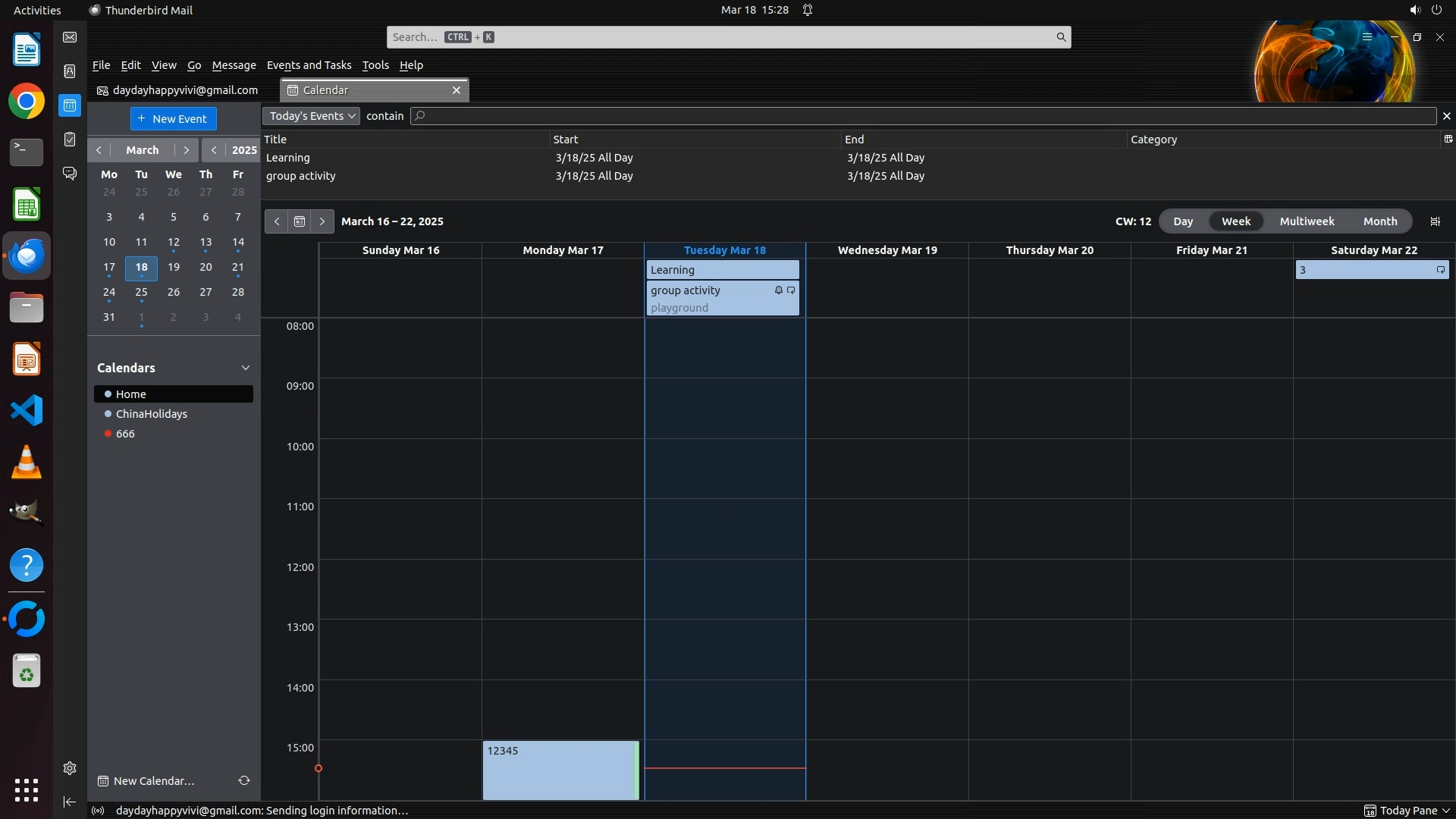Collapse the Calendars section chevron
This screenshot has width=1456, height=819.
point(246,368)
